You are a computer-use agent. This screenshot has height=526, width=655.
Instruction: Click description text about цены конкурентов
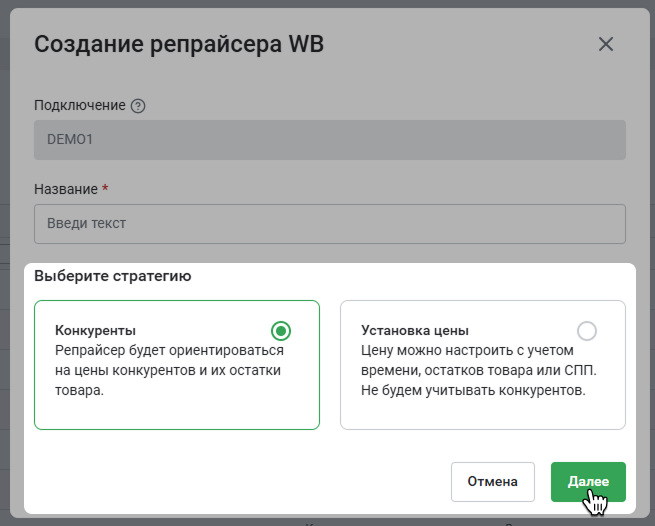169,370
